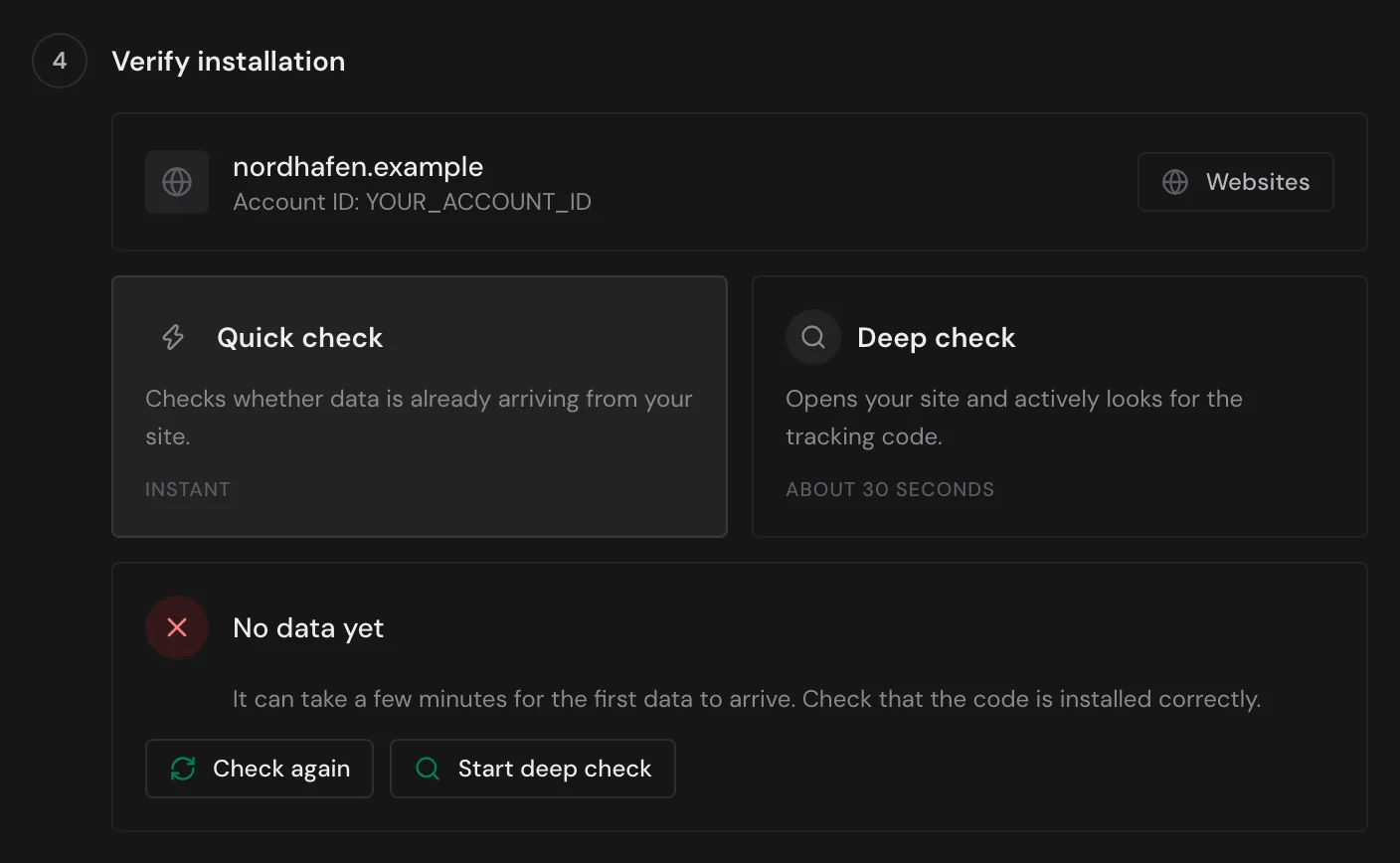Click Start deep check button
Screen dimensions: 1400x863
pos(533,769)
